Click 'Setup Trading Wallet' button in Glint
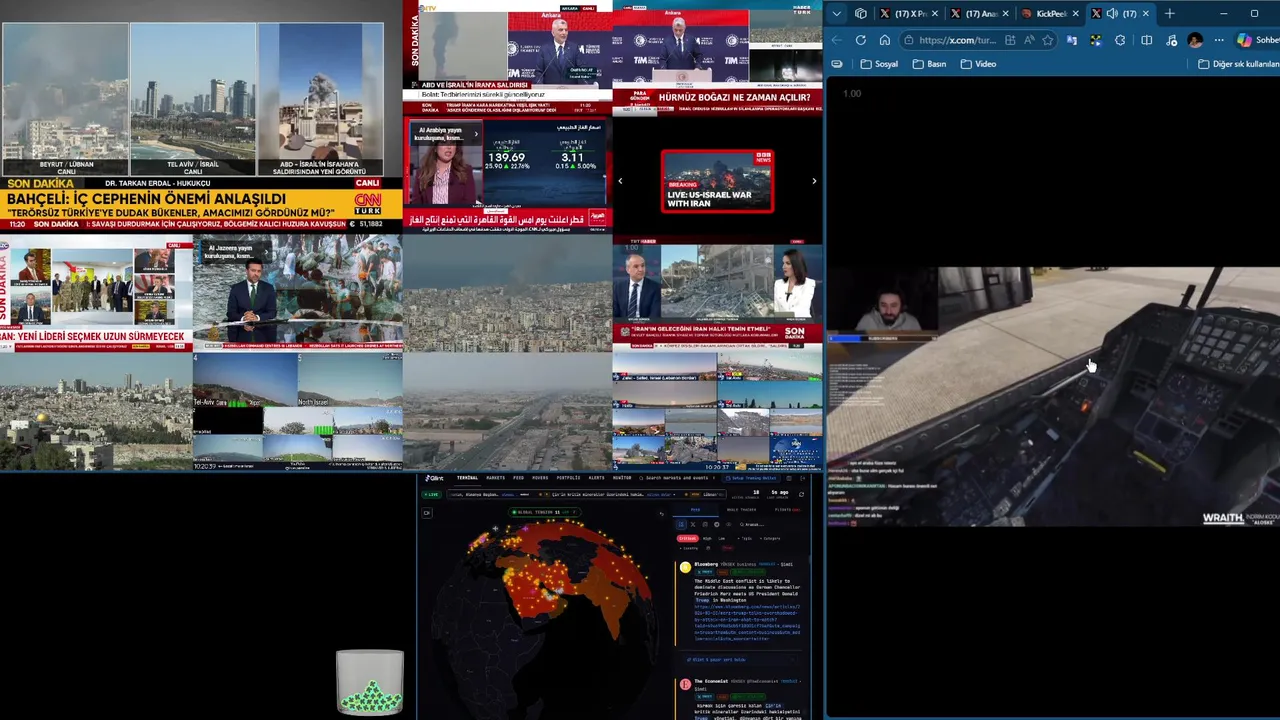1280x720 pixels. (751, 478)
